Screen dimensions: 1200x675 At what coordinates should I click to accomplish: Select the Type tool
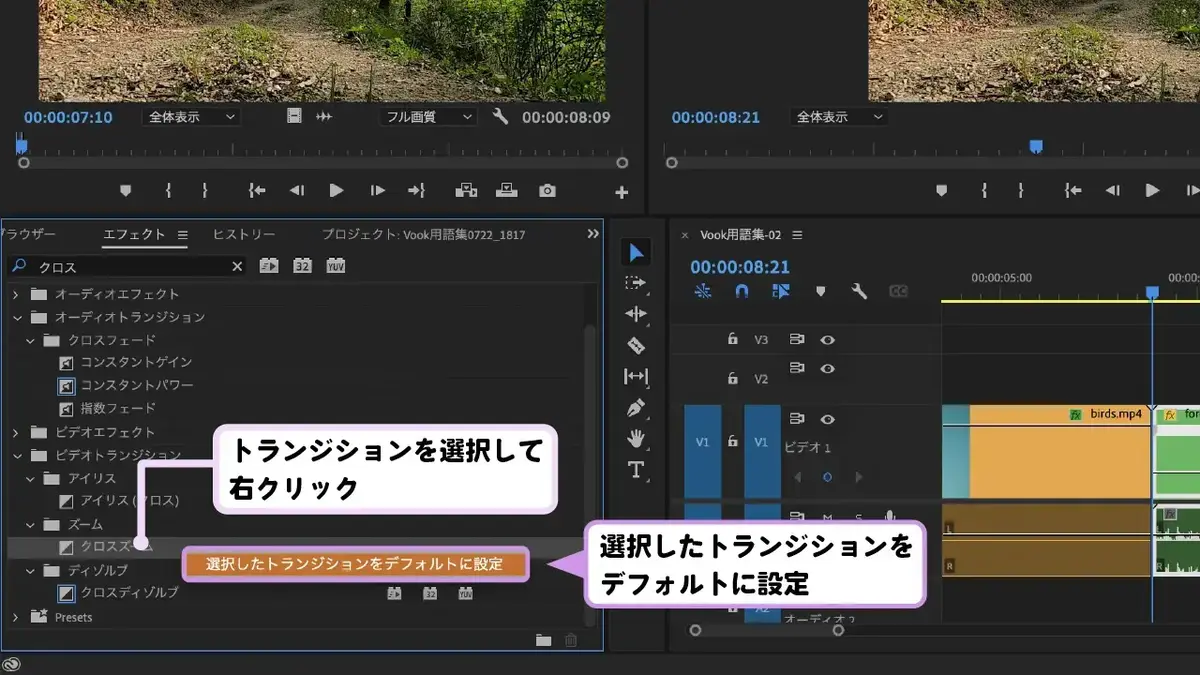click(636, 469)
